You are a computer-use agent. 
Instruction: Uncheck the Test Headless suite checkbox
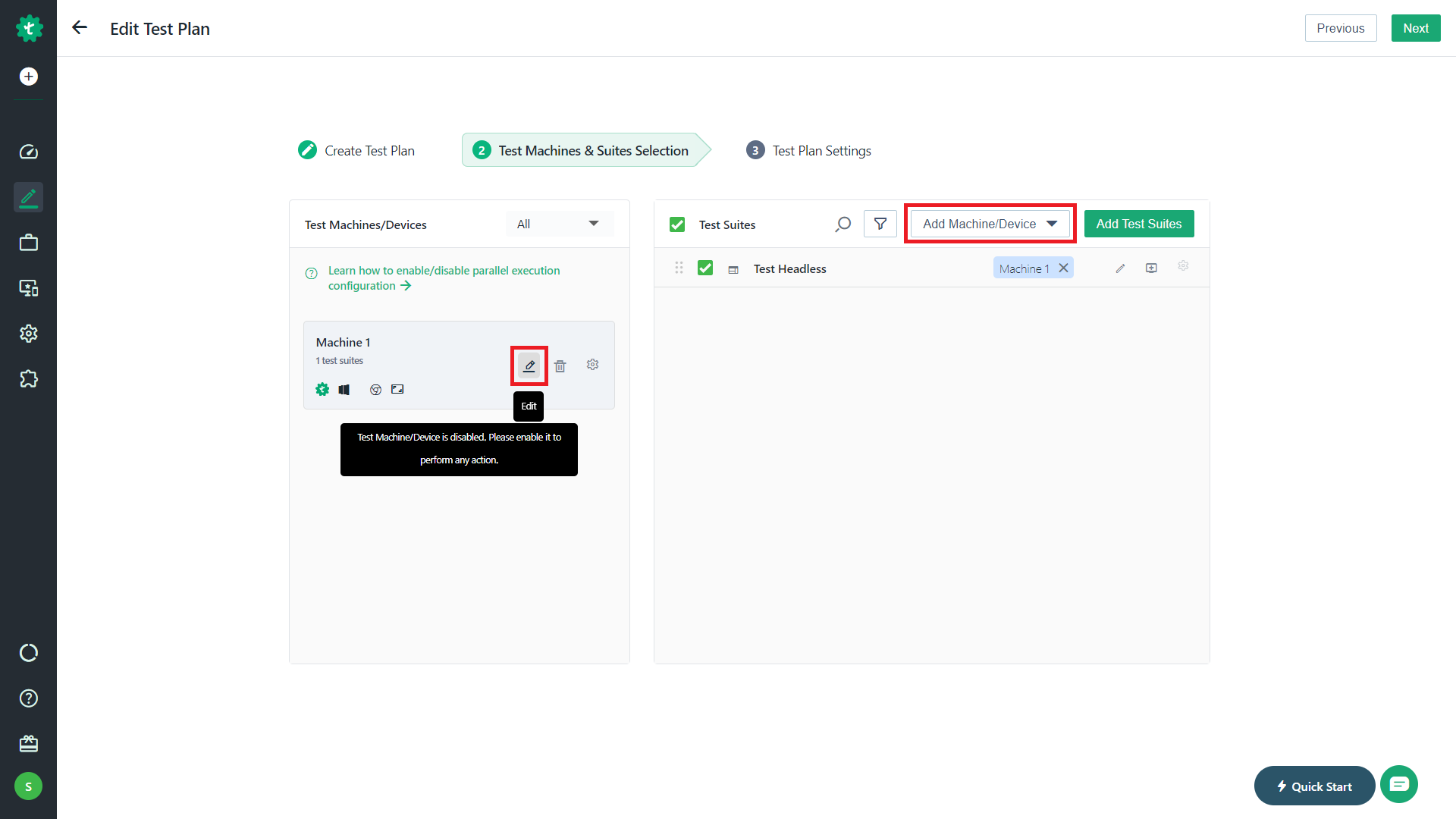[x=705, y=268]
